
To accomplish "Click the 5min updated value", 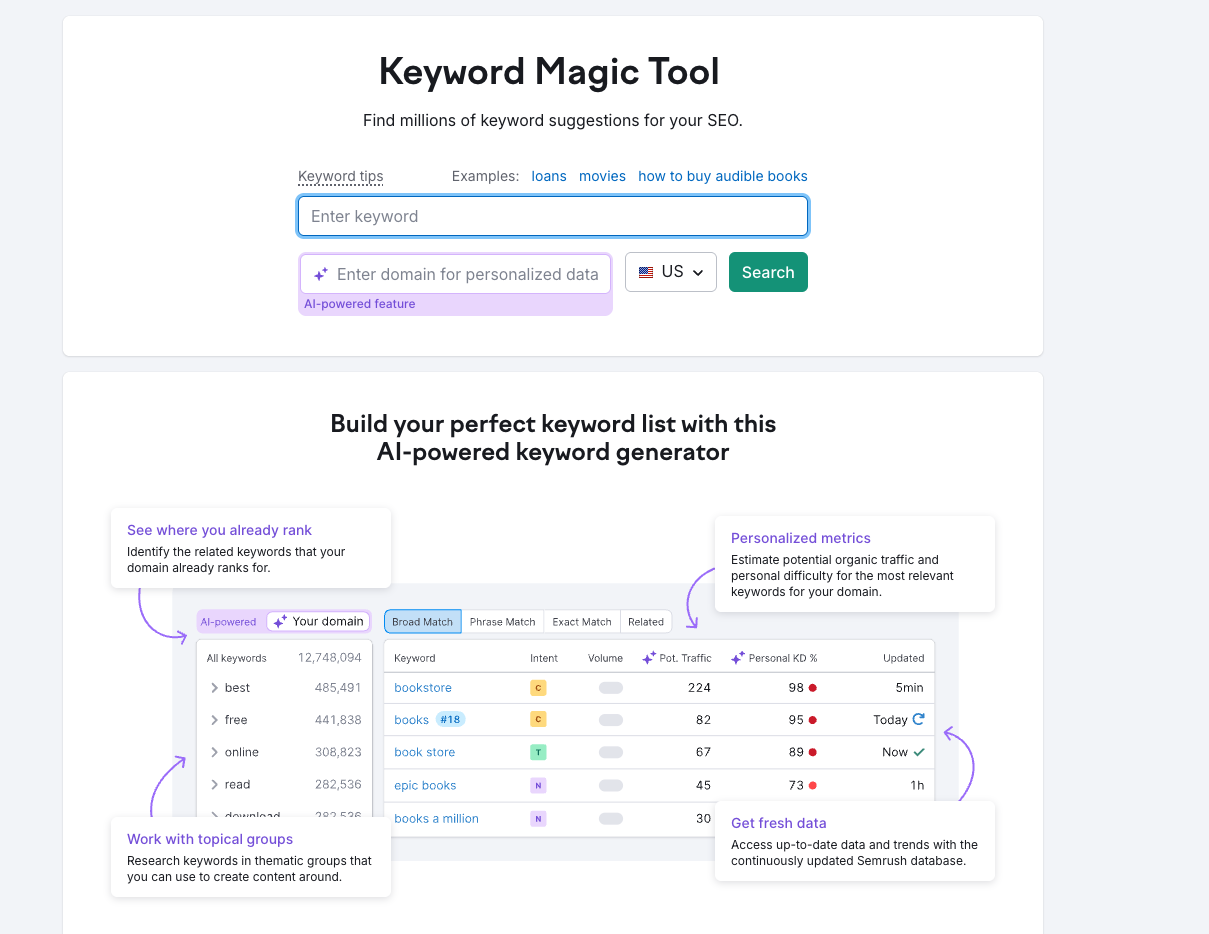I will [910, 688].
